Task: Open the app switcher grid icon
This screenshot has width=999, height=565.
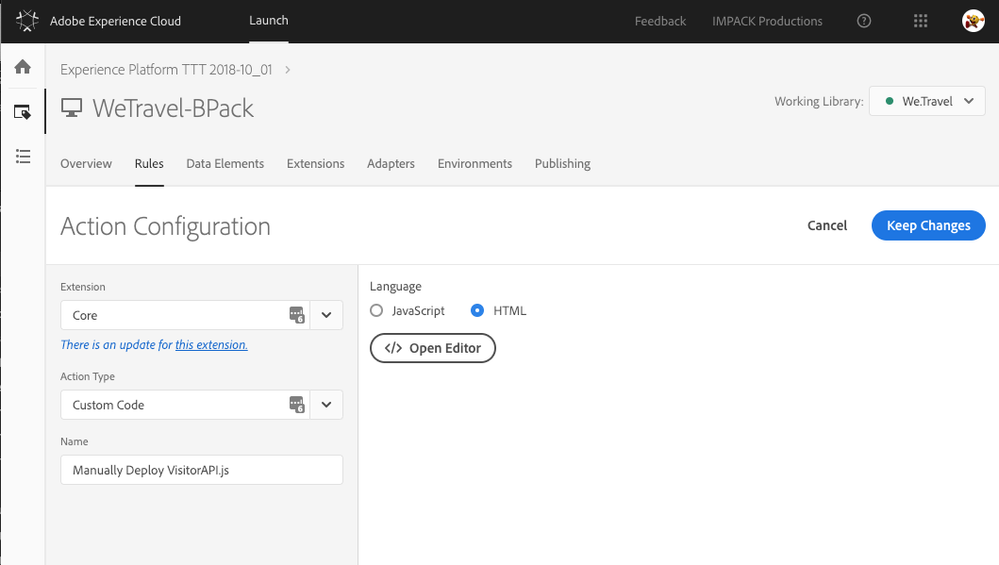Action: 920,21
